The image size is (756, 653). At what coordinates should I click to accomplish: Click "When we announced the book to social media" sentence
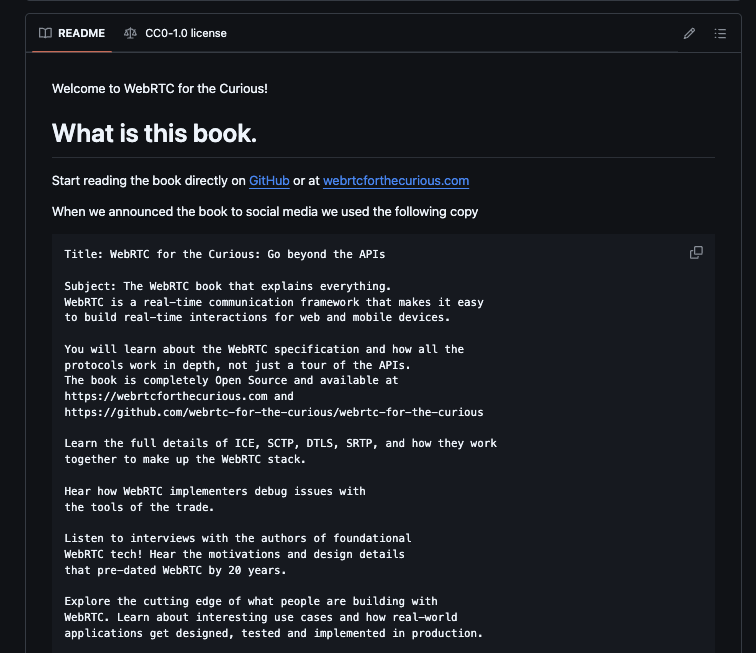click(x=265, y=212)
